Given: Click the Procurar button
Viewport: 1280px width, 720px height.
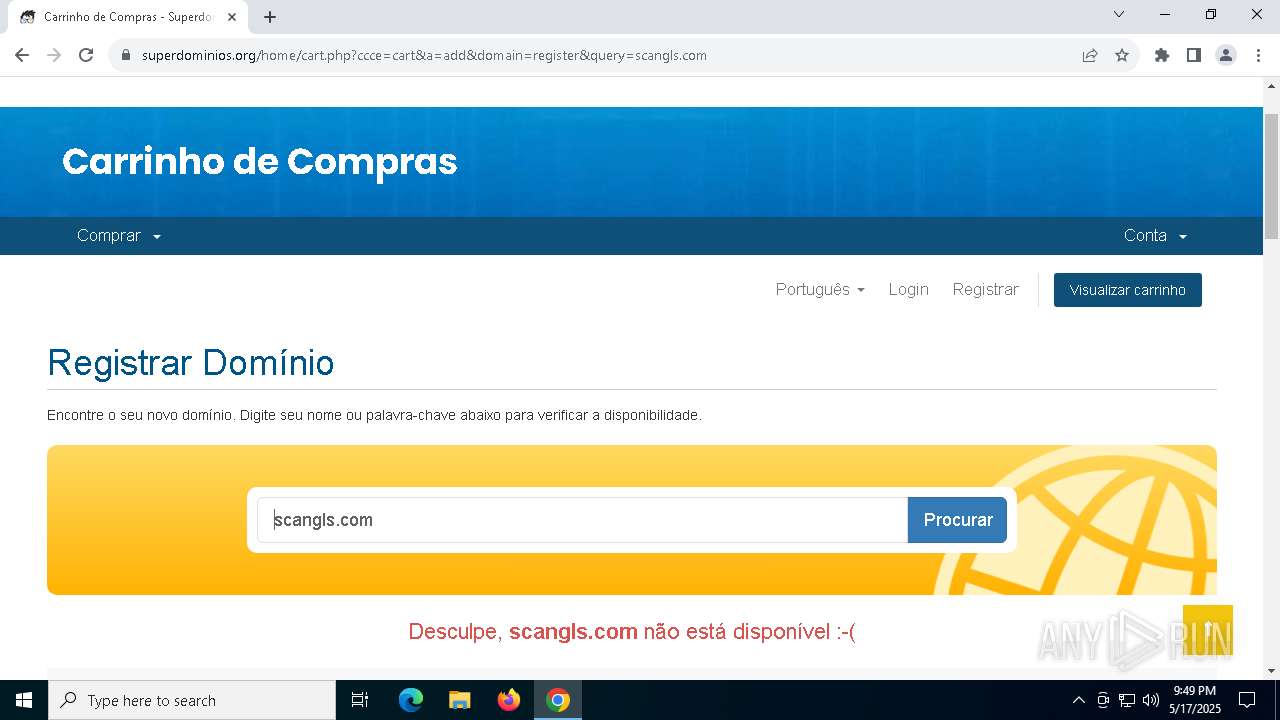Looking at the screenshot, I should 957,520.
